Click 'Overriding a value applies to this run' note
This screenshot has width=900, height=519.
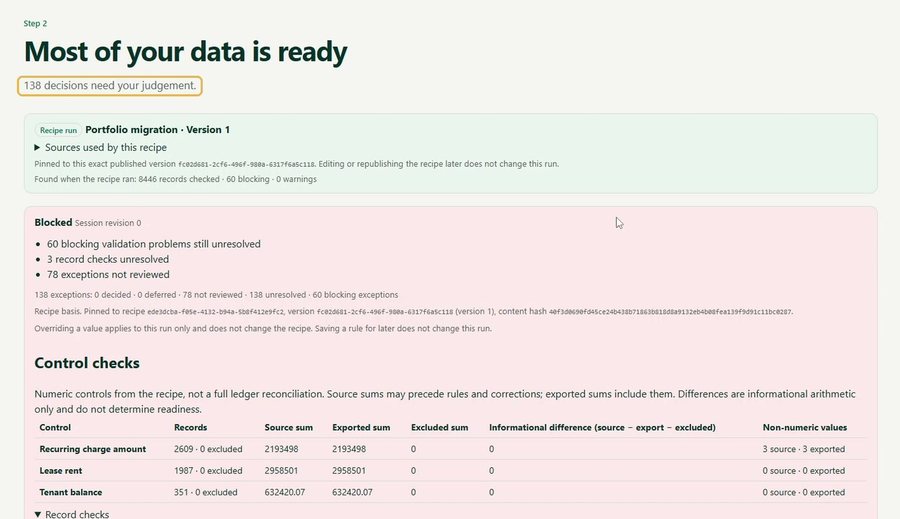click(263, 328)
